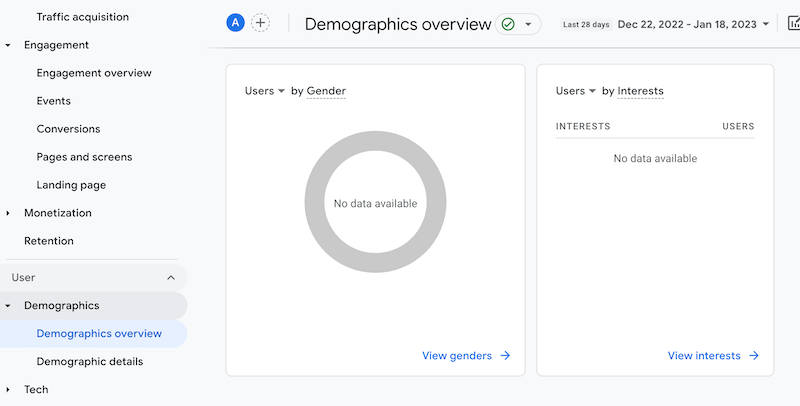Click the arrow icon beside View genders
800x406 pixels.
[x=505, y=355]
